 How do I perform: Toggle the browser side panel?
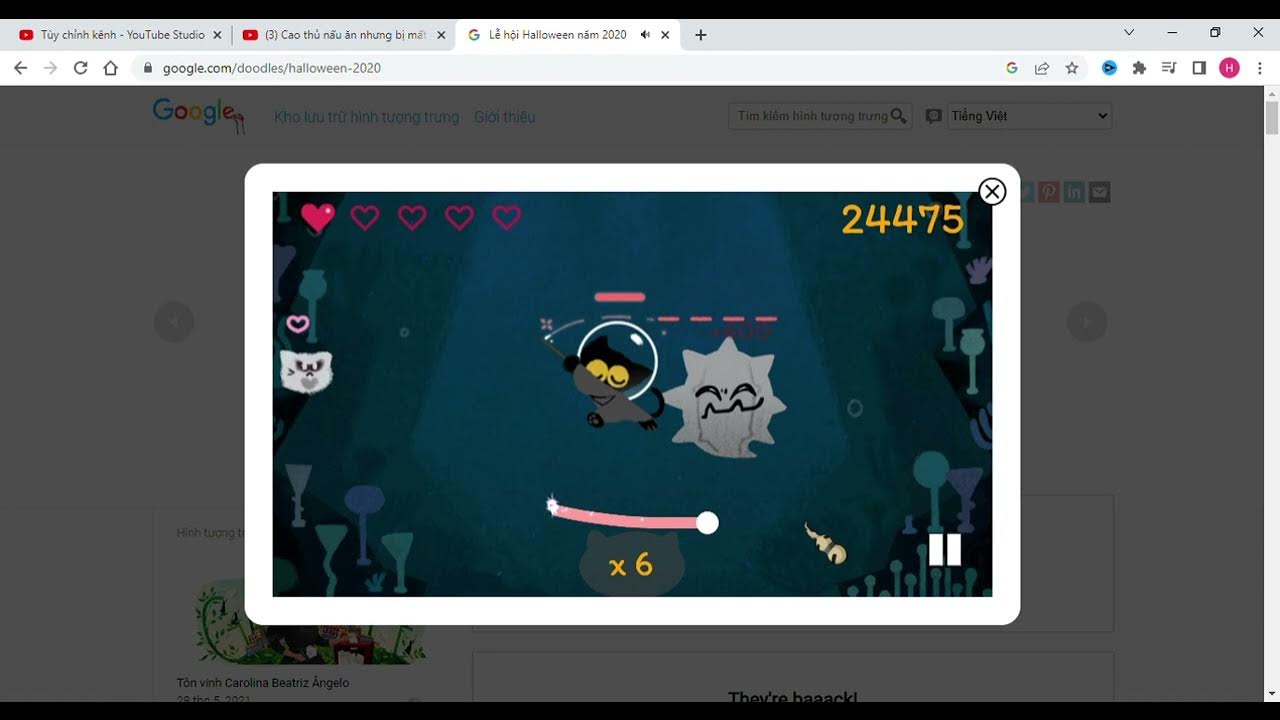1199,68
